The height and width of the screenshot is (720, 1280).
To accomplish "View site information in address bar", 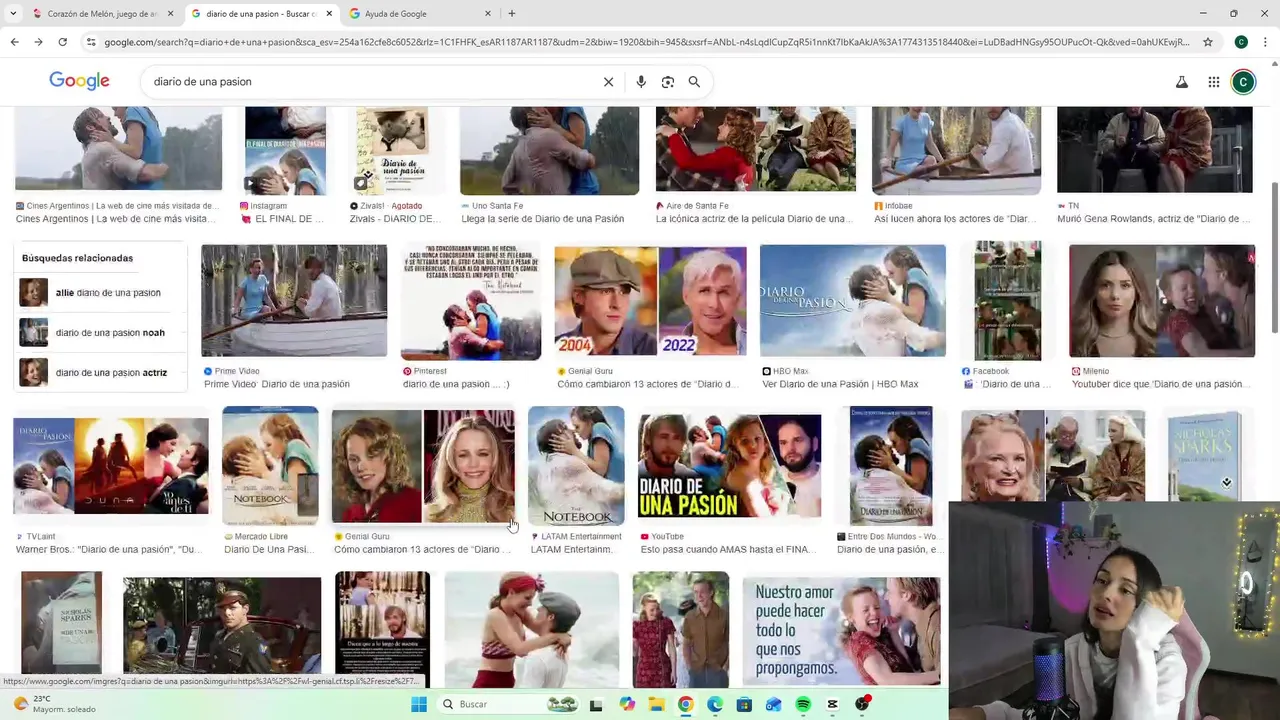I will [x=91, y=42].
